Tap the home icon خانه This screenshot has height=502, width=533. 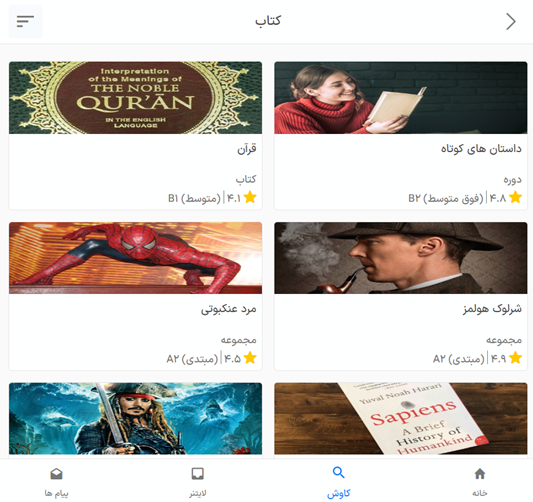[x=480, y=473]
